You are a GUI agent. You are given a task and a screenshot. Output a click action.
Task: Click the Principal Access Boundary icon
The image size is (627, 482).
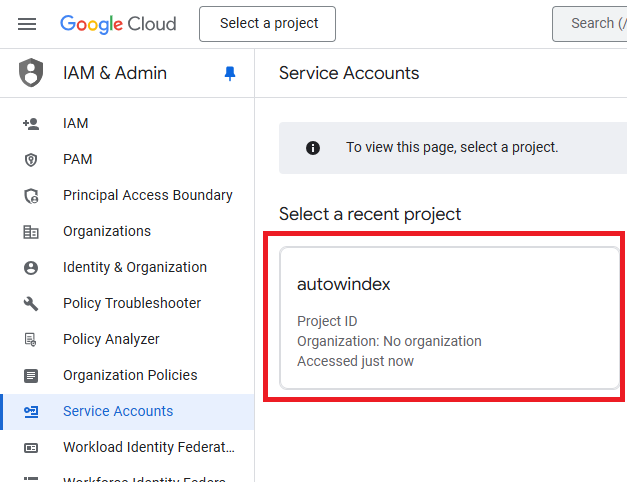(31, 196)
